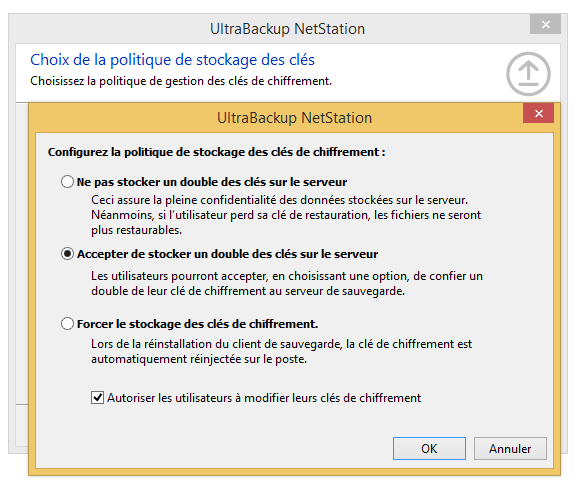This screenshot has height=482, width=576.
Task: Click the 'Néanmoins, si l'utilisateur perd sa clé' line
Action: coord(286,215)
